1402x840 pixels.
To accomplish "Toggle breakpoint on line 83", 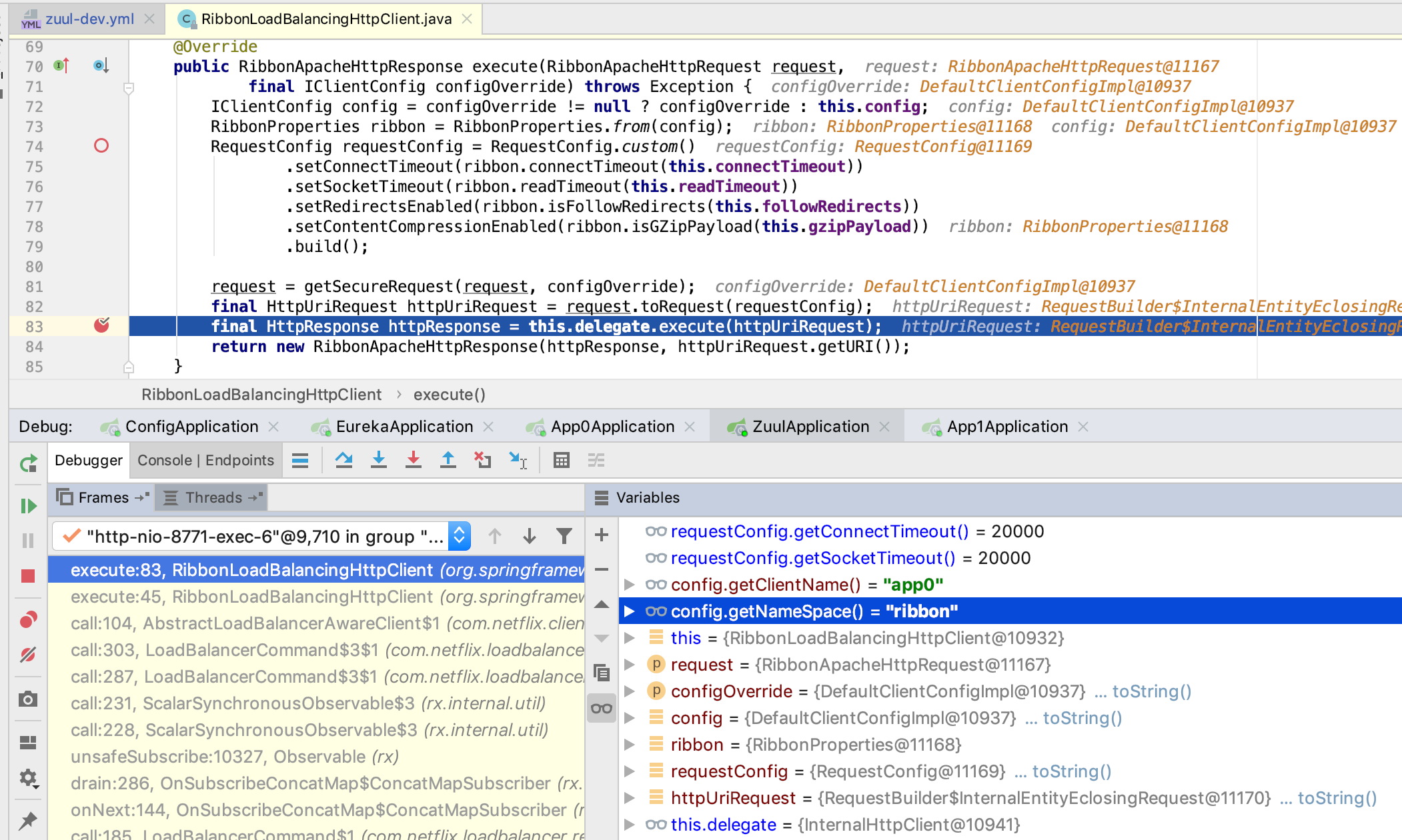I will 101,325.
